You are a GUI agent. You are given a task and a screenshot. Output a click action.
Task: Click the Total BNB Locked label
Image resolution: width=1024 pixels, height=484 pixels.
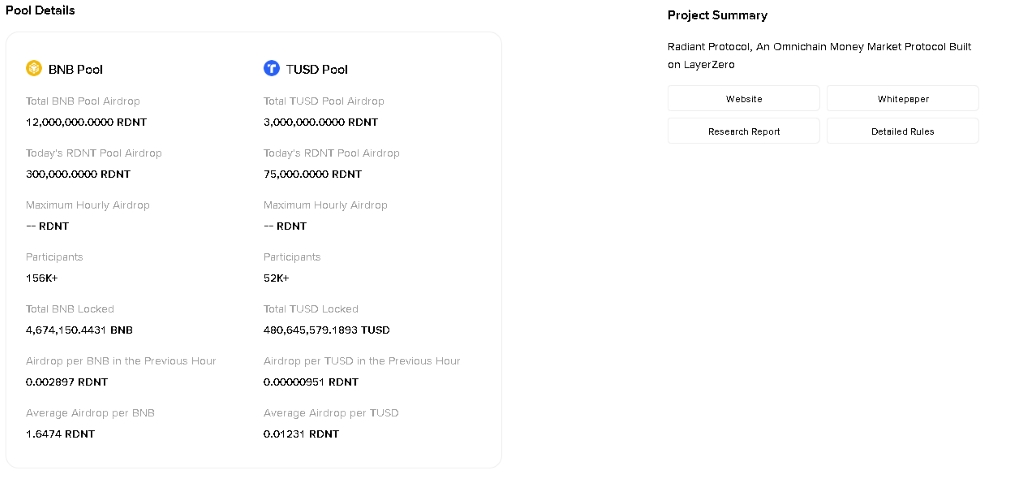coord(70,309)
